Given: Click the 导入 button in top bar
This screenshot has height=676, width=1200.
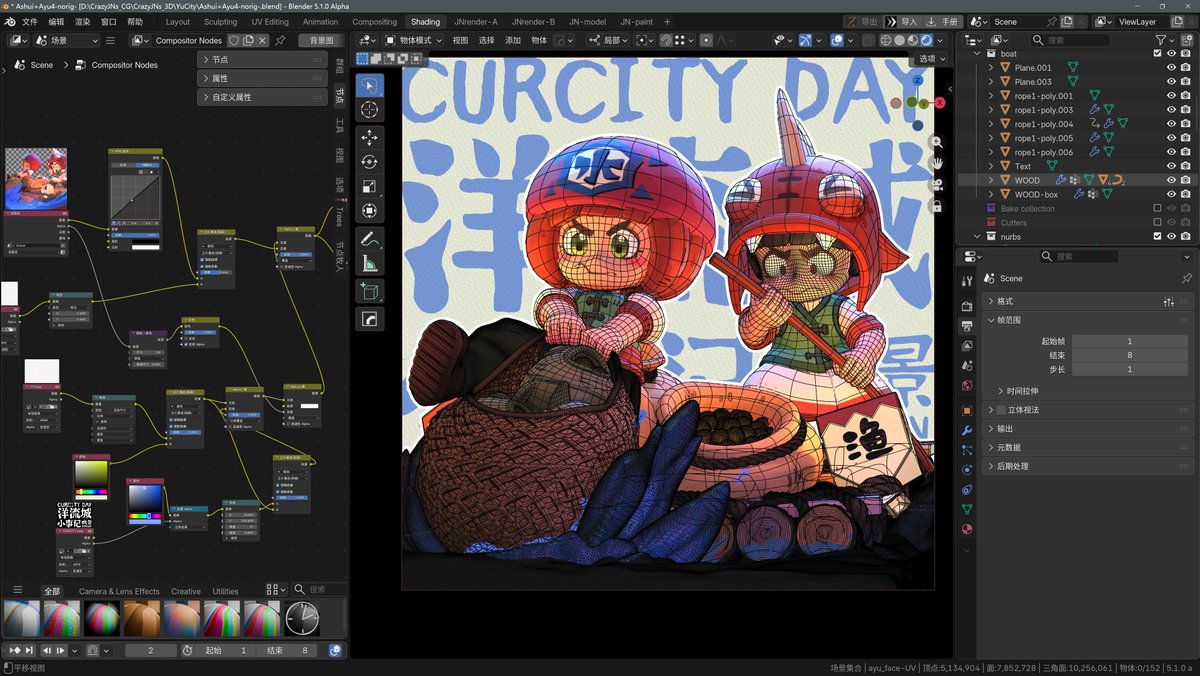Looking at the screenshot, I should (903, 21).
